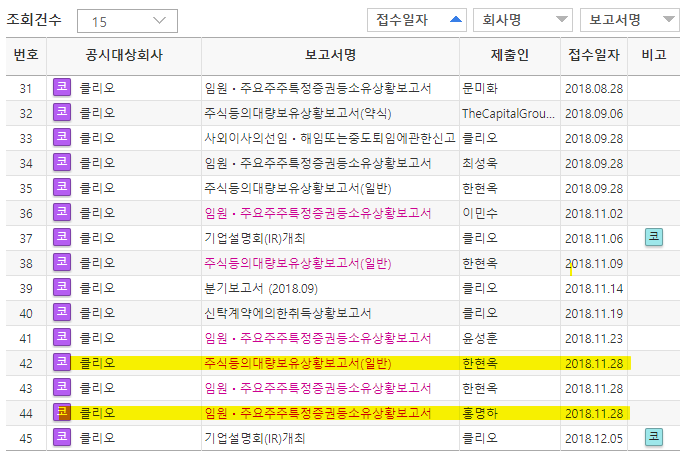This screenshot has height=459, width=680.
Task: Open row 34 report filed by 최성욱
Action: click(x=318, y=163)
